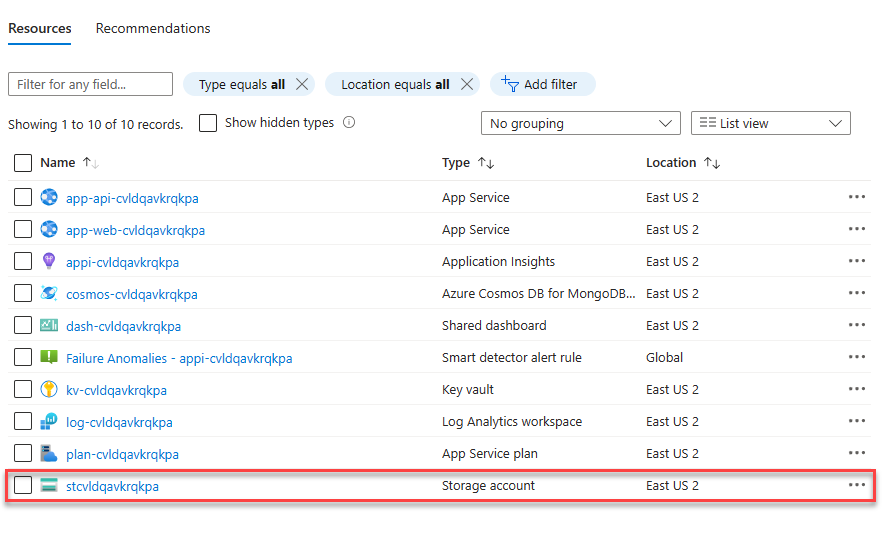Click the Cosmos DB icon for cosmos-cvldqavkrqkpa
Image resolution: width=886 pixels, height=535 pixels.
[49, 293]
